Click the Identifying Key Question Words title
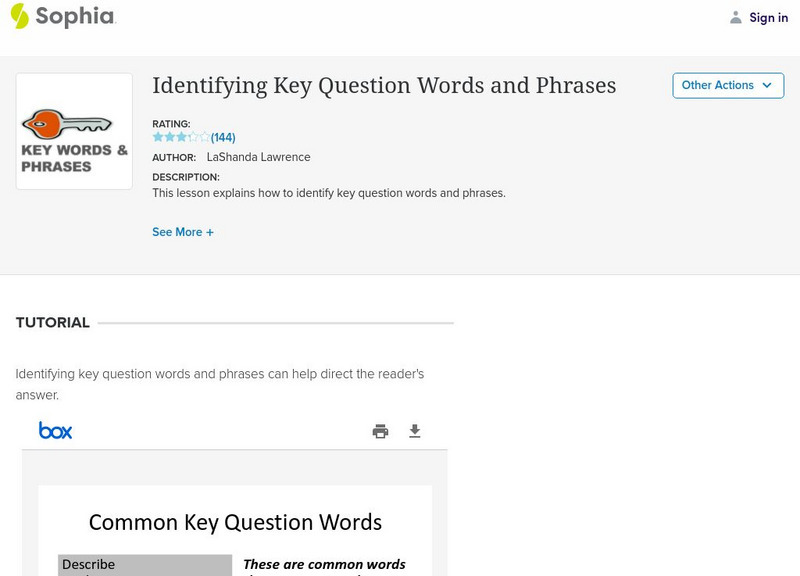The height and width of the screenshot is (576, 800). click(x=384, y=85)
